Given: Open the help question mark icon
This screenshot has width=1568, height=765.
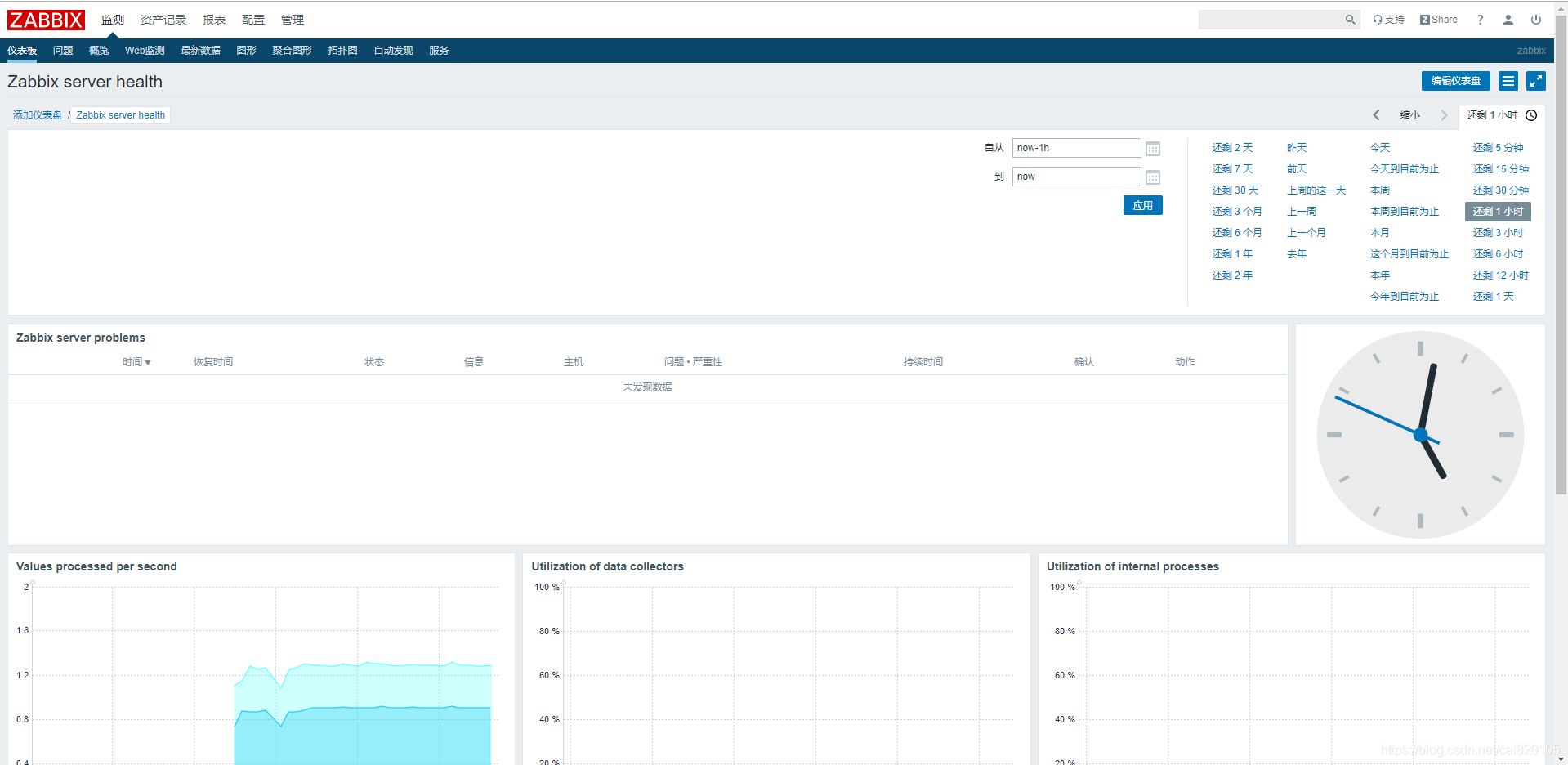Looking at the screenshot, I should pyautogui.click(x=1480, y=20).
